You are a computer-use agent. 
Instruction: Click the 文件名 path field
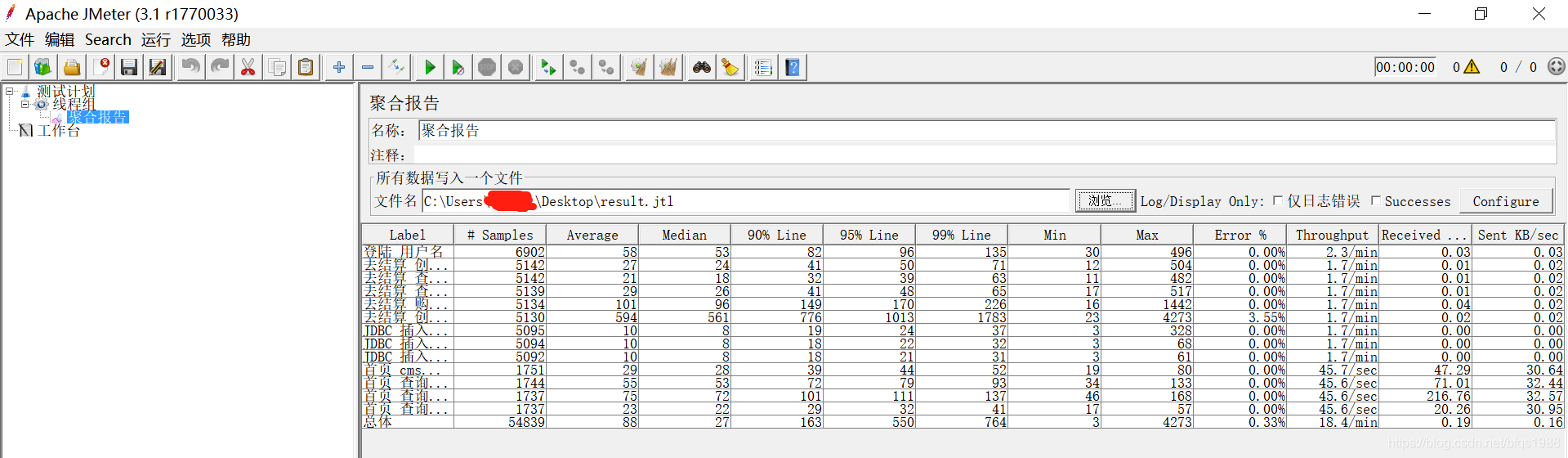click(745, 201)
